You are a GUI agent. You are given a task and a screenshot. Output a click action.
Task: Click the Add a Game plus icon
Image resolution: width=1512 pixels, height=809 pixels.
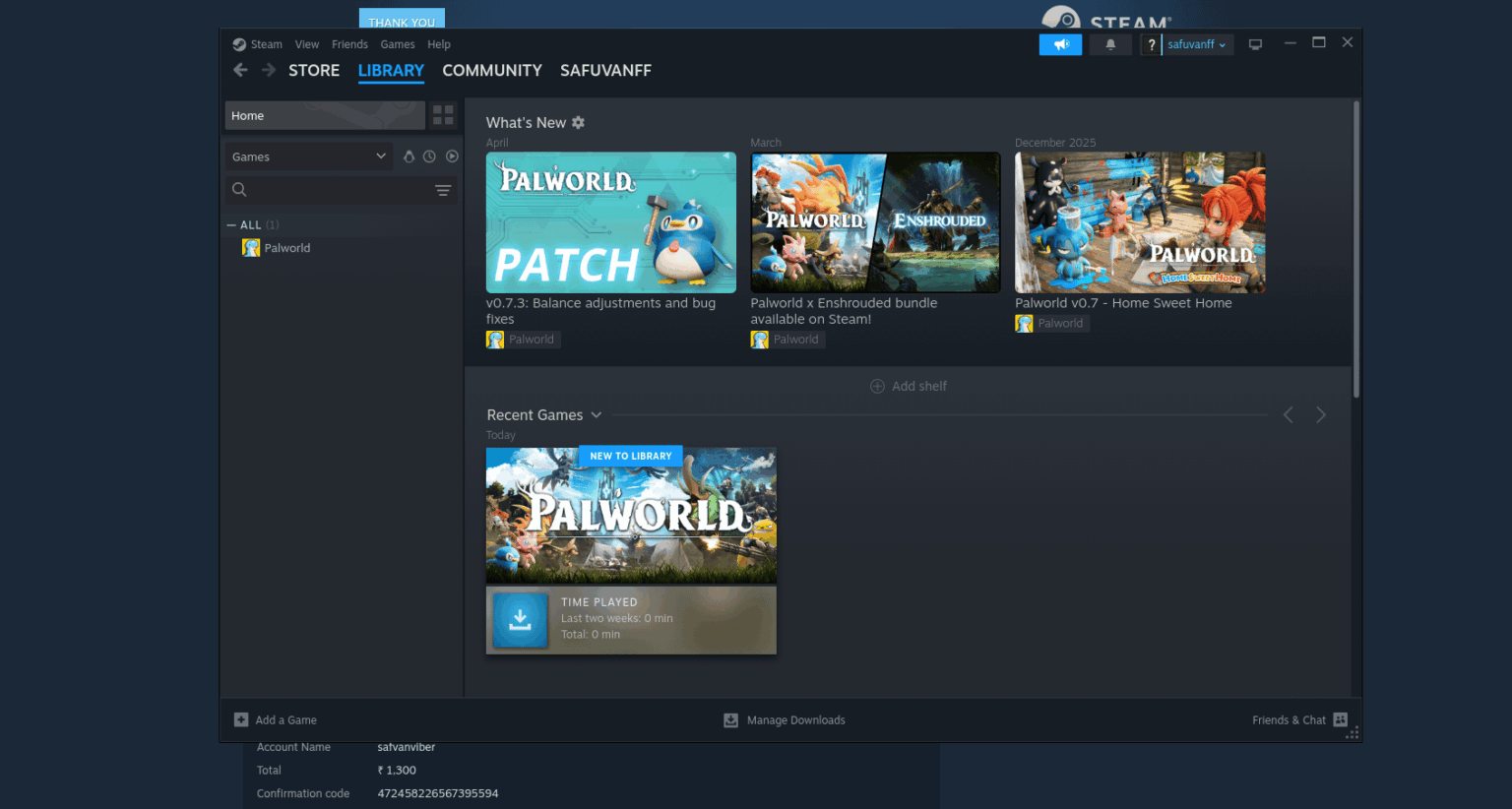coord(241,720)
